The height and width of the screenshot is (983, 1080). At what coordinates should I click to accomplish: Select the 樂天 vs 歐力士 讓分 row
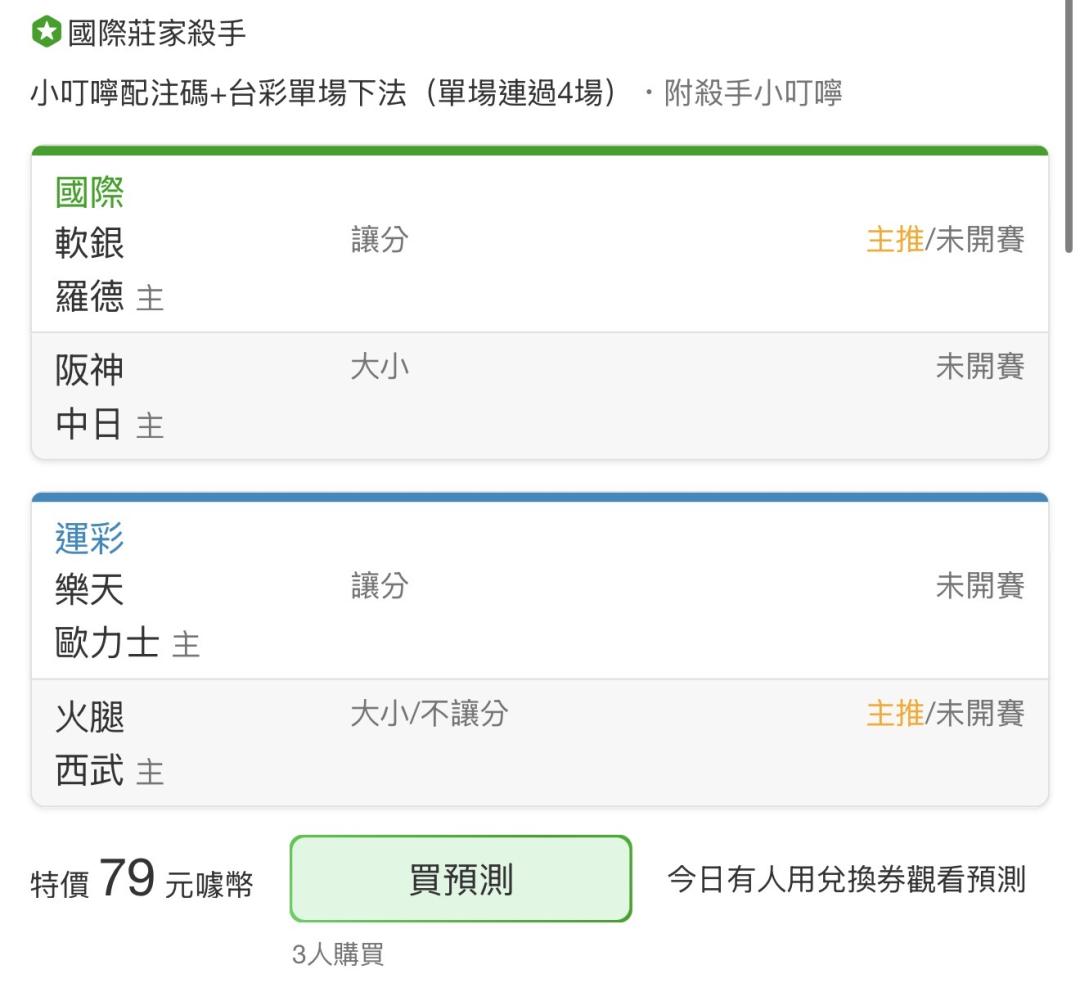click(x=540, y=617)
